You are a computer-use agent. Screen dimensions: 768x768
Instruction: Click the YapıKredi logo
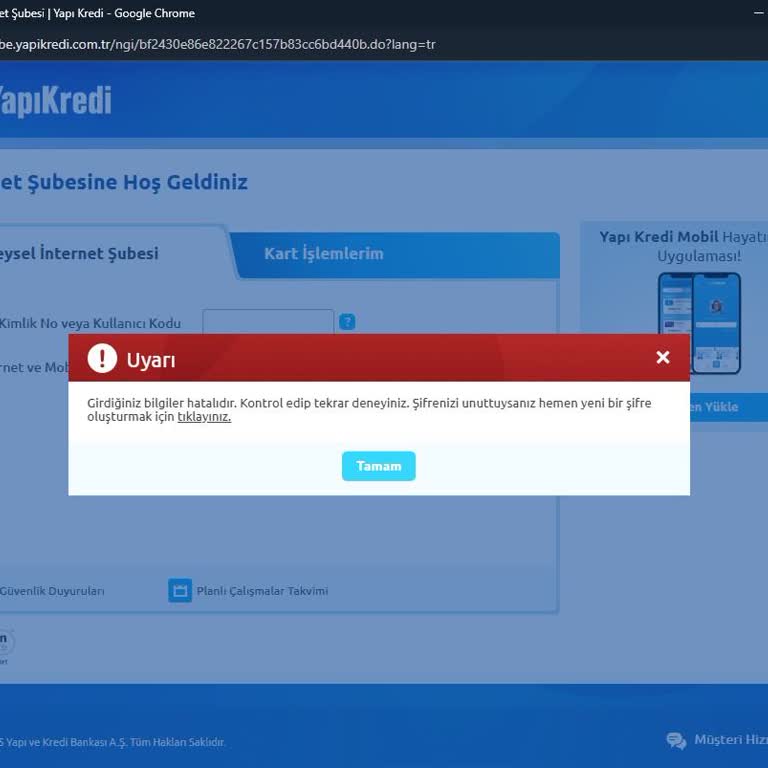[55, 101]
